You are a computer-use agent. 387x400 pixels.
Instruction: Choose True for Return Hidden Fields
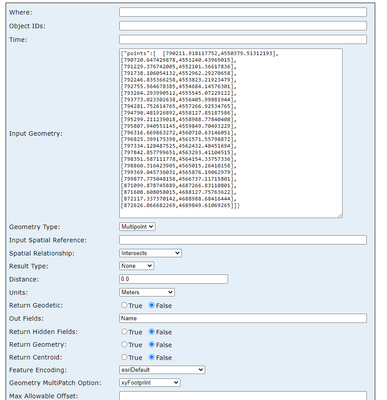coord(124,332)
